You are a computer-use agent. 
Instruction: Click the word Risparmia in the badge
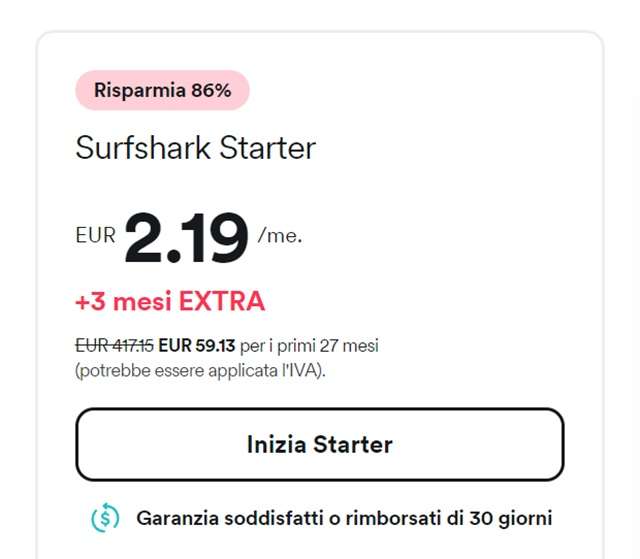tap(141, 90)
